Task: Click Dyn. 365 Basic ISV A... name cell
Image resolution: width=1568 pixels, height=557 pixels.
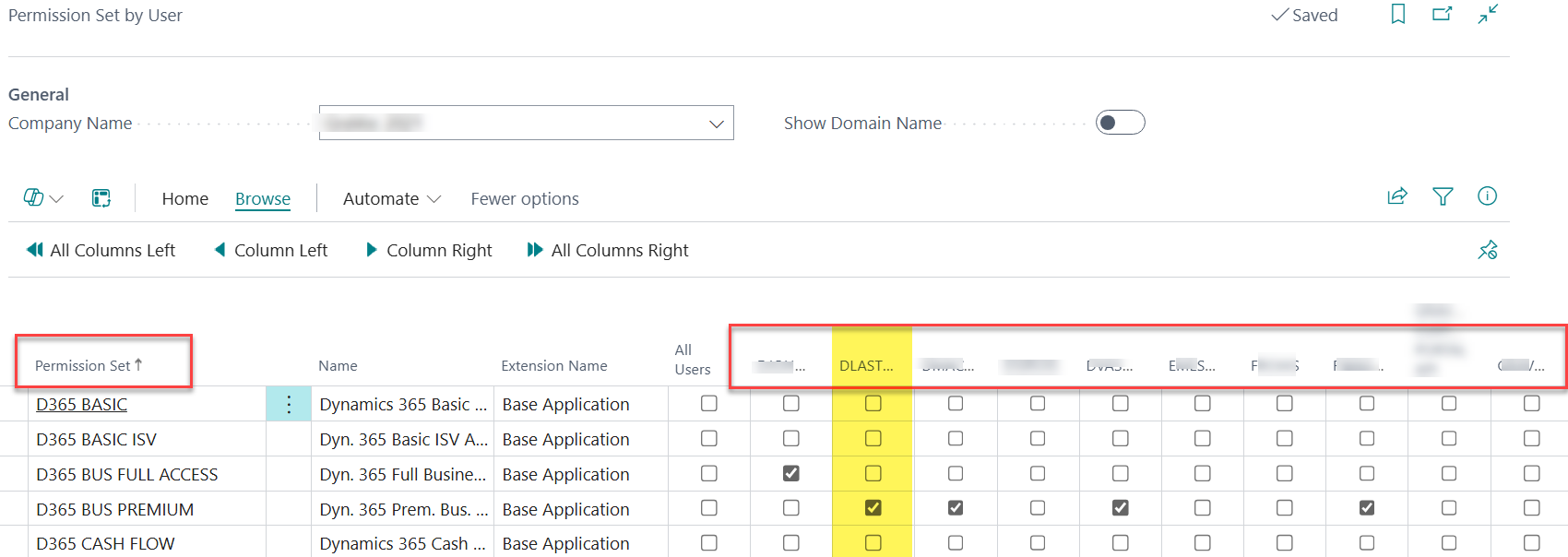Action: (x=403, y=439)
